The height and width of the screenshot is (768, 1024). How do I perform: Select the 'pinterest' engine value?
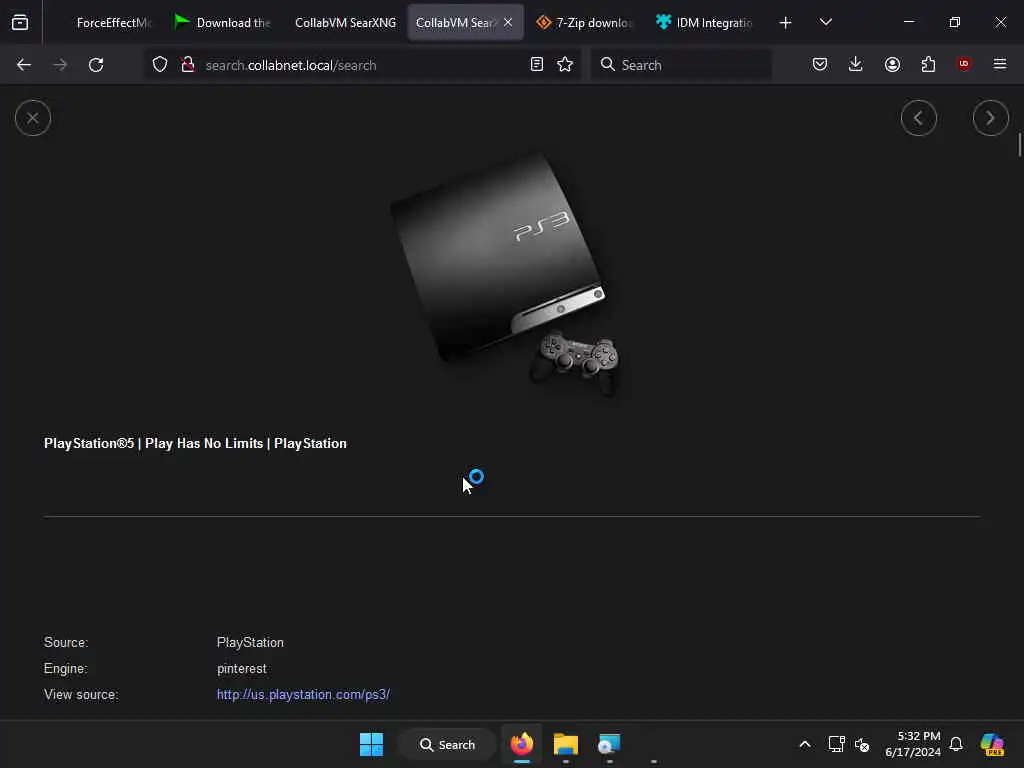242,669
